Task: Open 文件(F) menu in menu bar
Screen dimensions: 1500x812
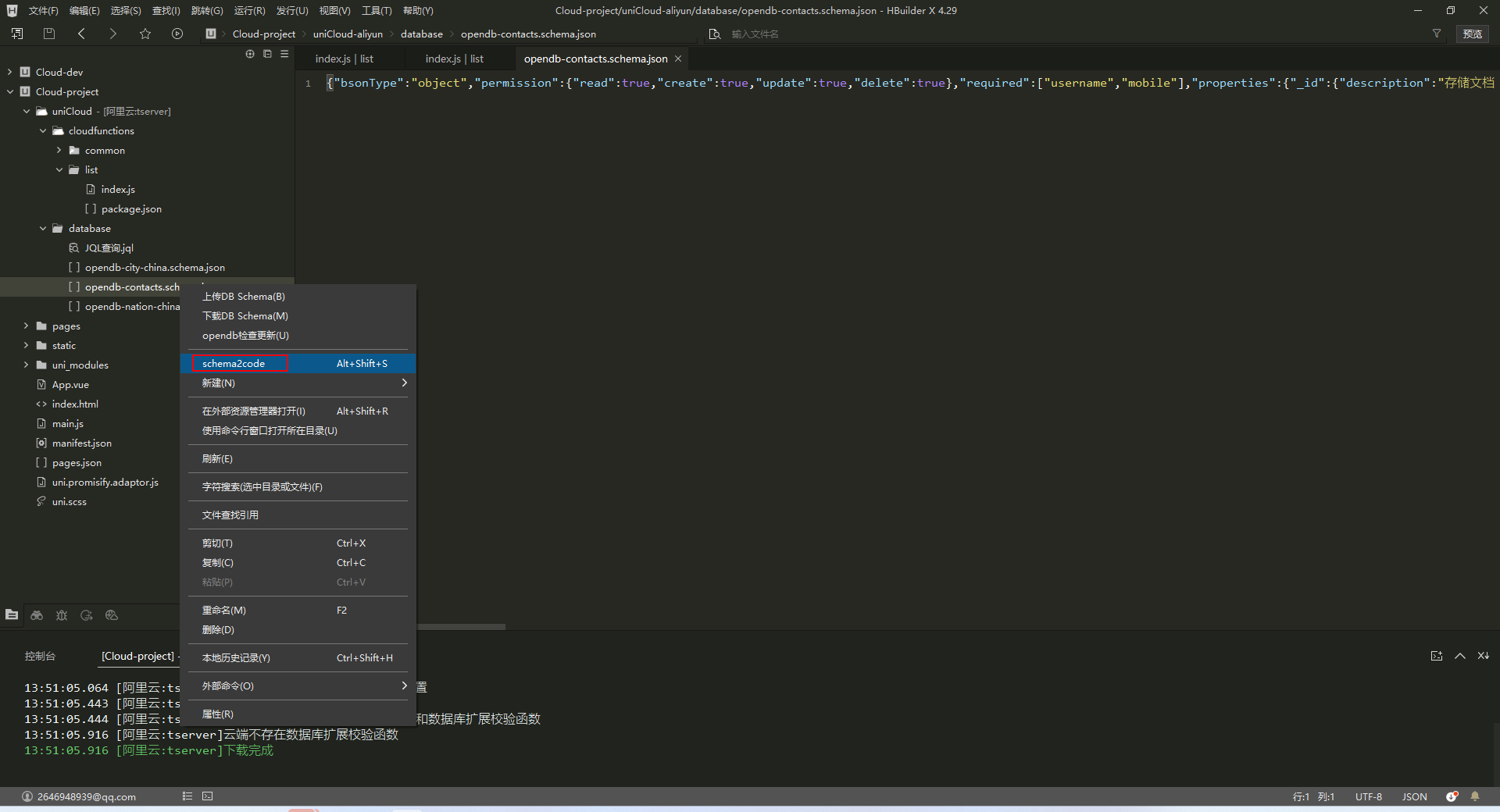Action: coord(44,10)
